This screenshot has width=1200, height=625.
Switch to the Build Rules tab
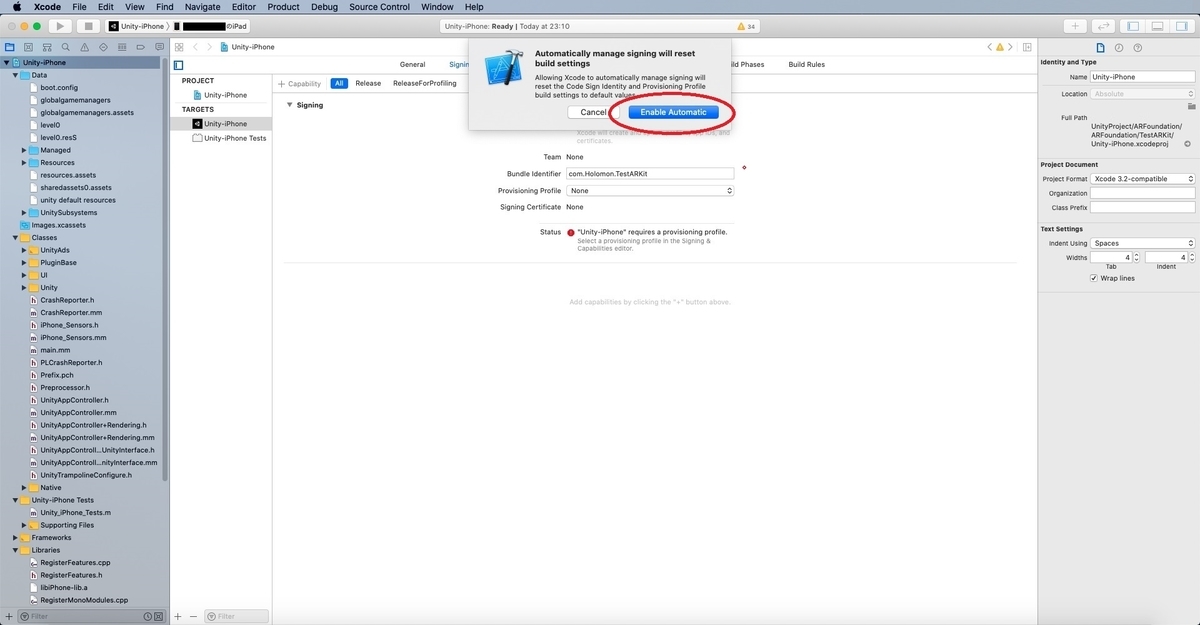(x=807, y=64)
